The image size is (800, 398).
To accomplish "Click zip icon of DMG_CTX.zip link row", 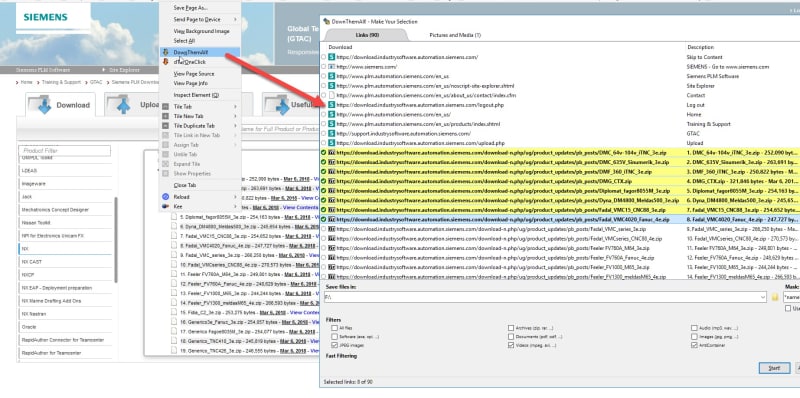I will point(331,181).
